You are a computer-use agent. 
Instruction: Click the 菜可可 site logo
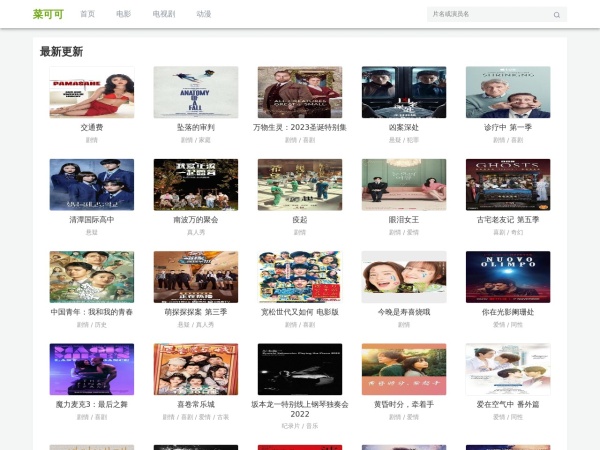[47, 14]
